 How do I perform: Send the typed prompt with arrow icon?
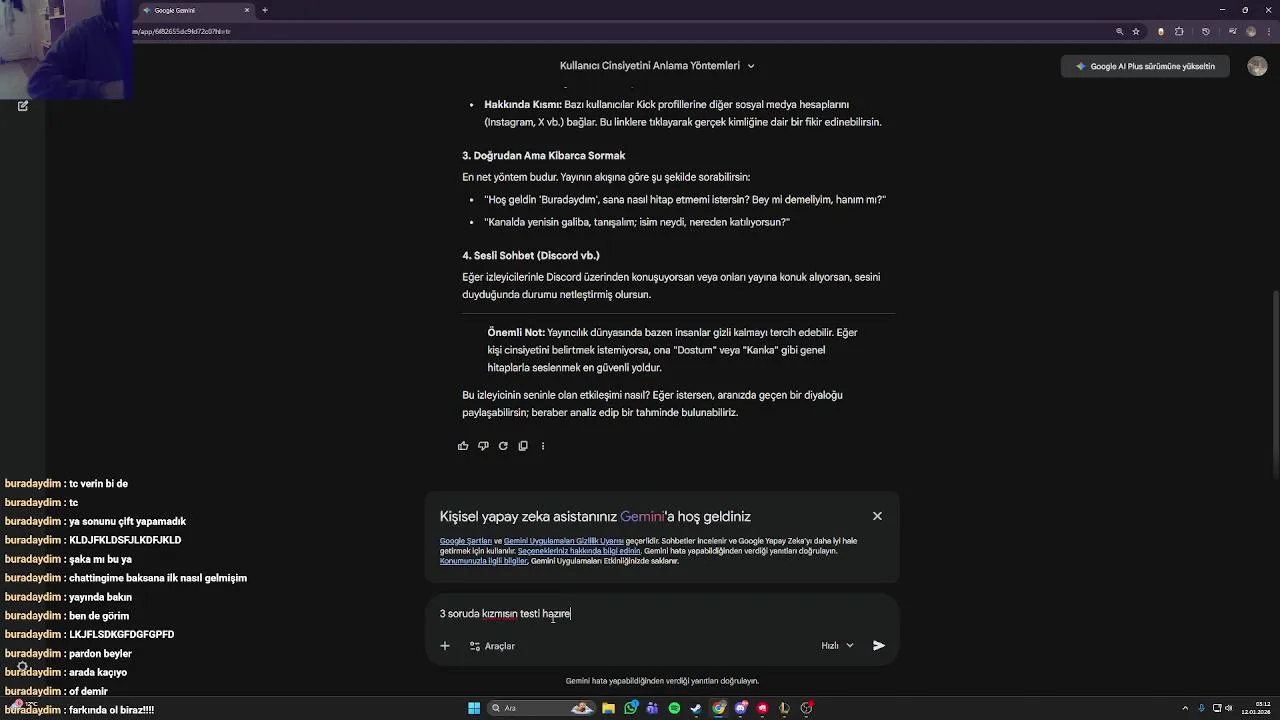point(879,646)
